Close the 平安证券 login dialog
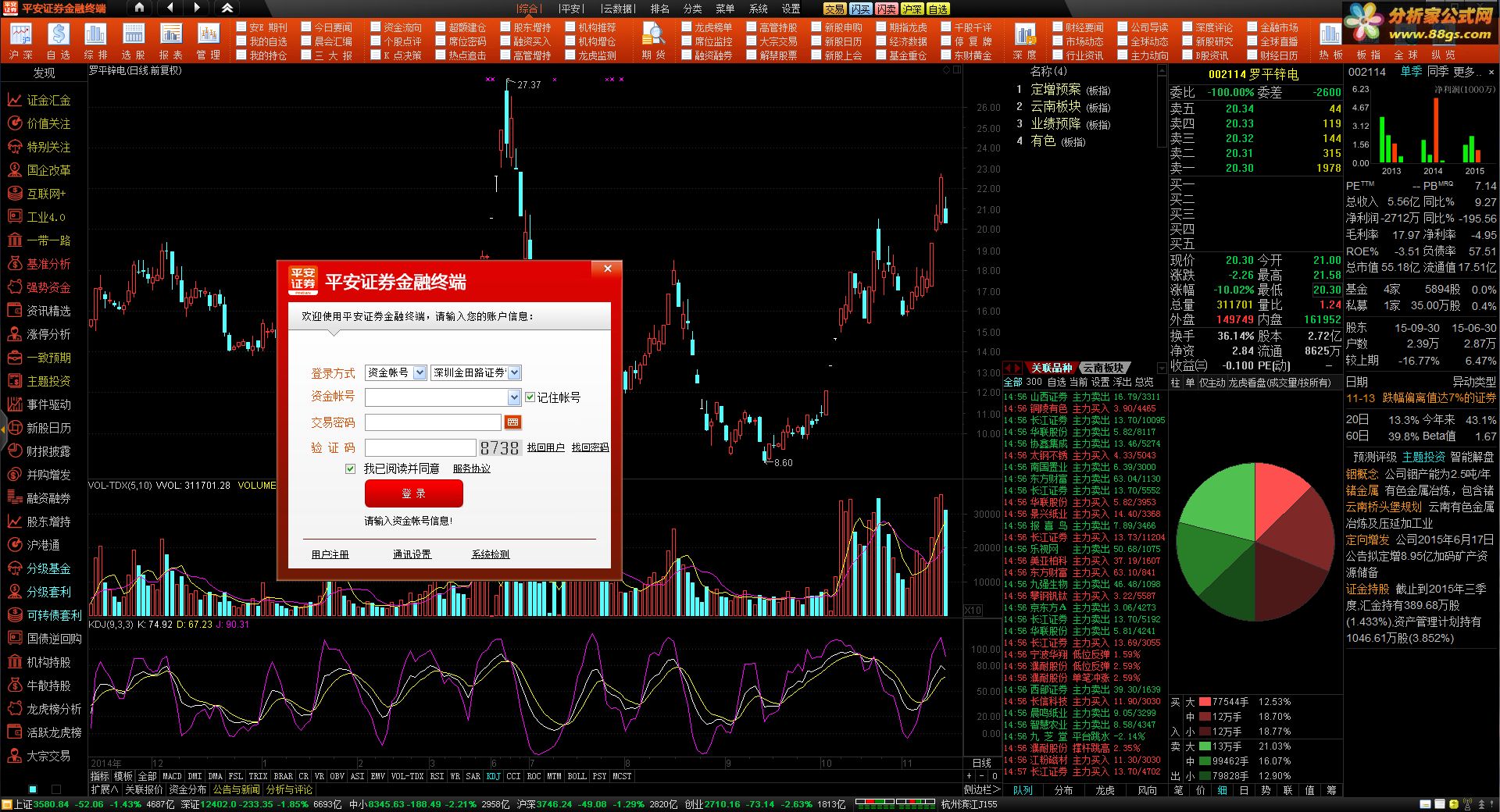This screenshot has width=1500, height=812. pyautogui.click(x=608, y=269)
